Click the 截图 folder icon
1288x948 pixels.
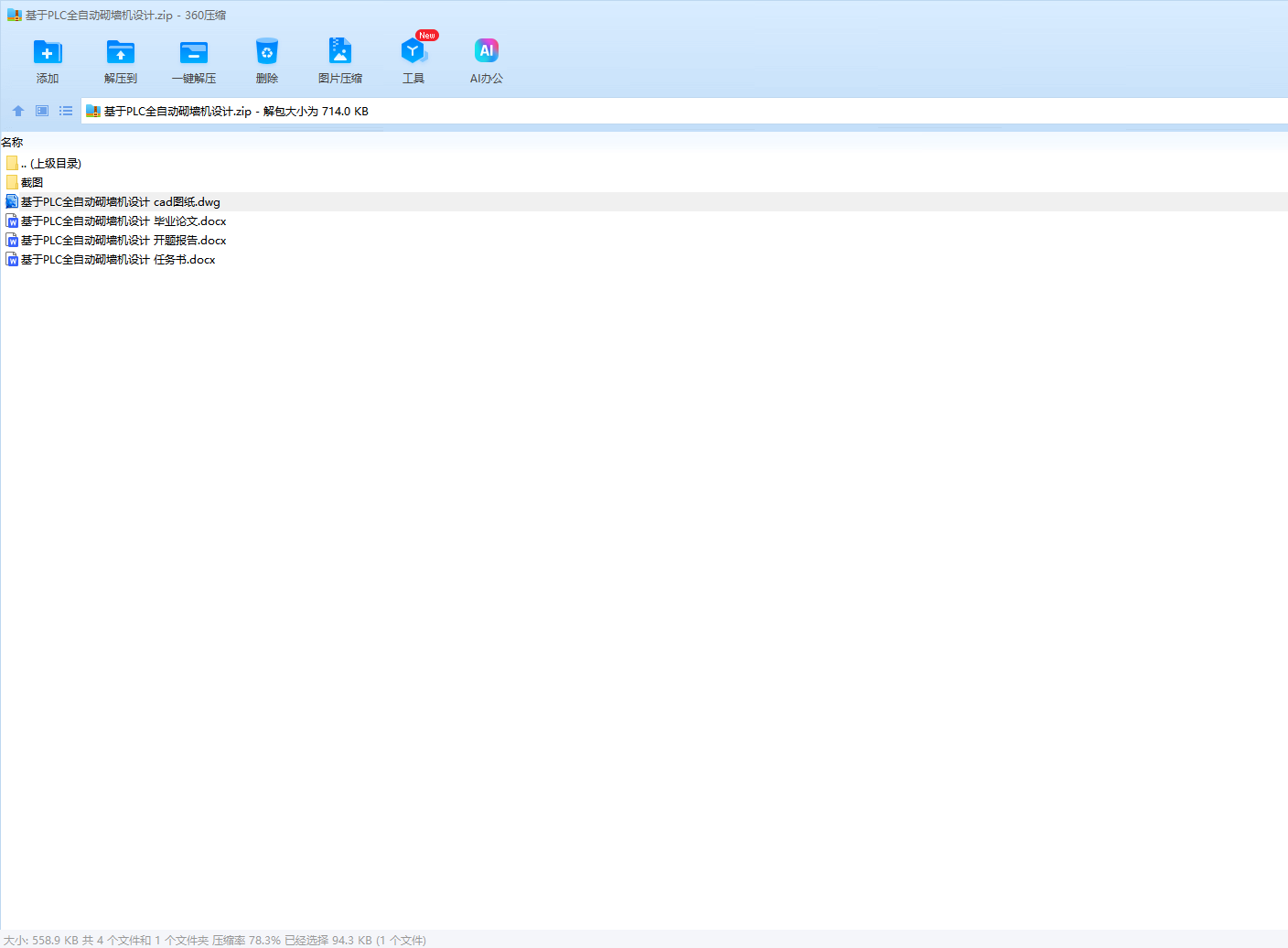pos(12,182)
